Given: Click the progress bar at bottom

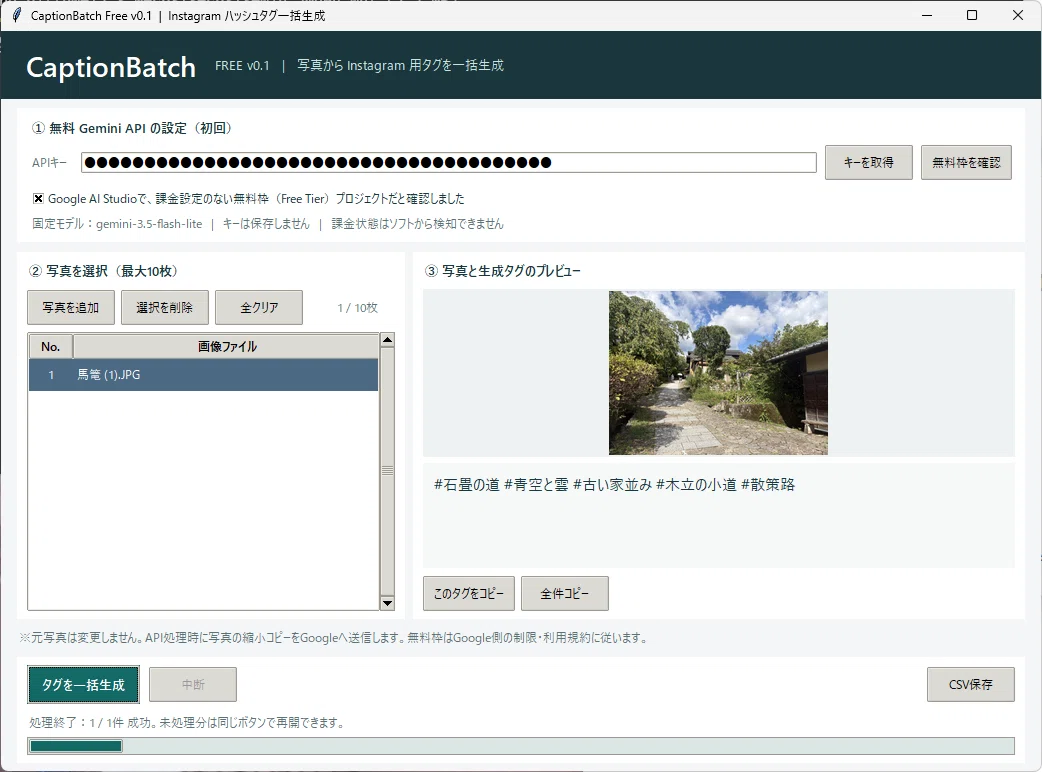Looking at the screenshot, I should tap(521, 745).
